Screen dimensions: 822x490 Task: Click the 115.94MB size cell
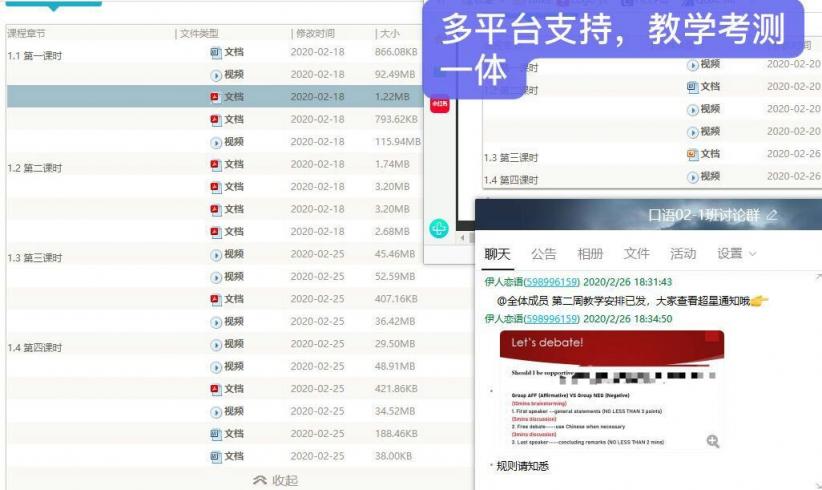pyautogui.click(x=398, y=141)
